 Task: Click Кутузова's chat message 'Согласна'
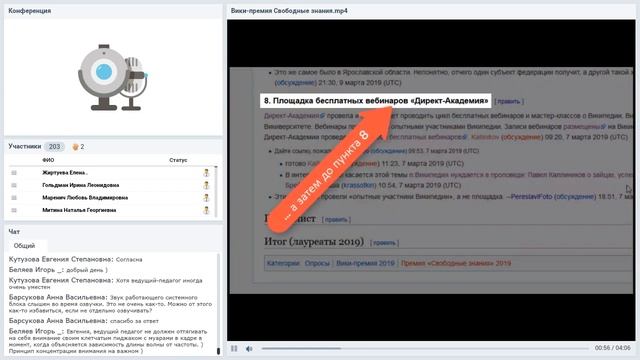(129, 260)
